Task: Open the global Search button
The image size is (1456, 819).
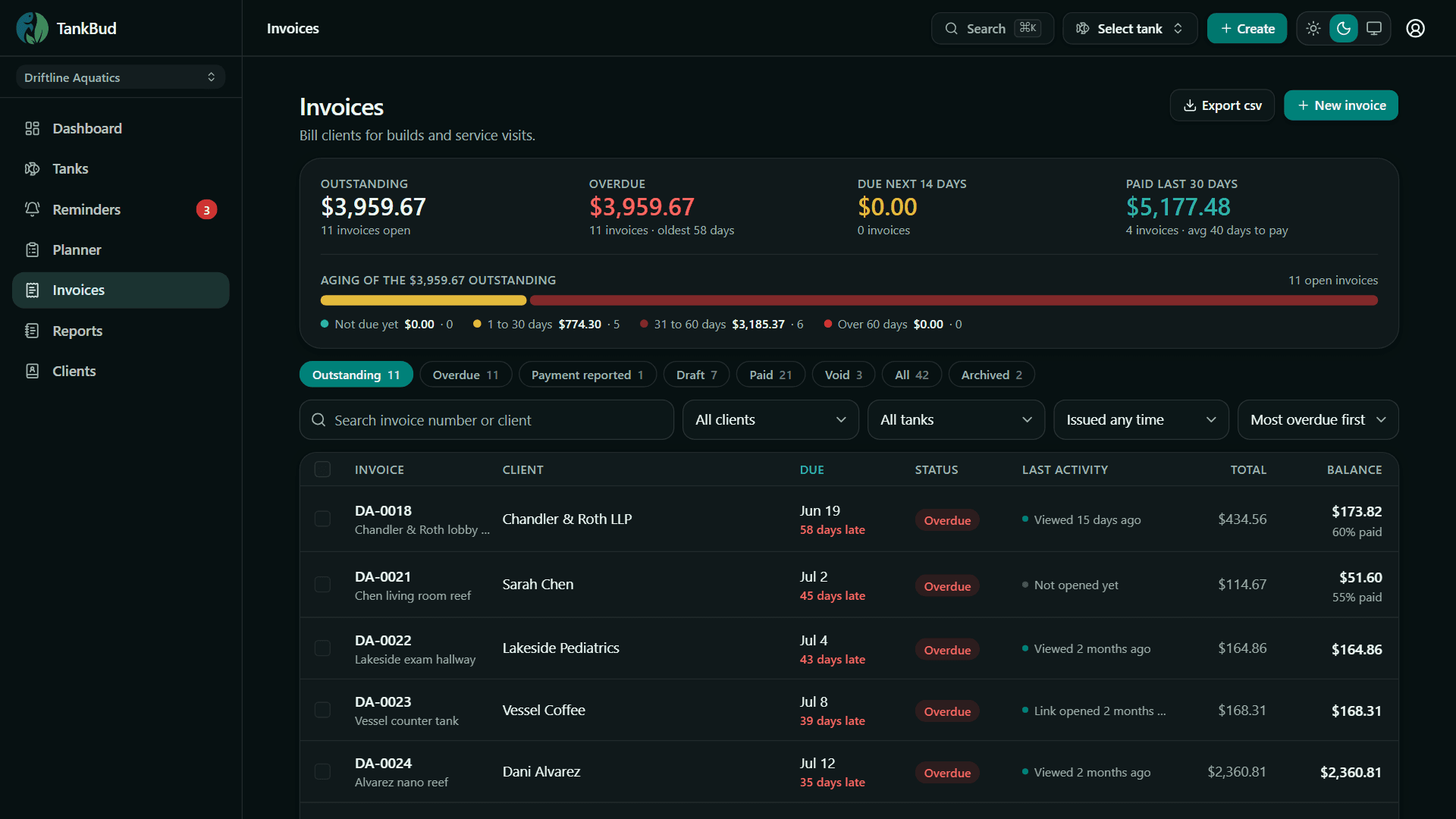Action: [x=993, y=29]
